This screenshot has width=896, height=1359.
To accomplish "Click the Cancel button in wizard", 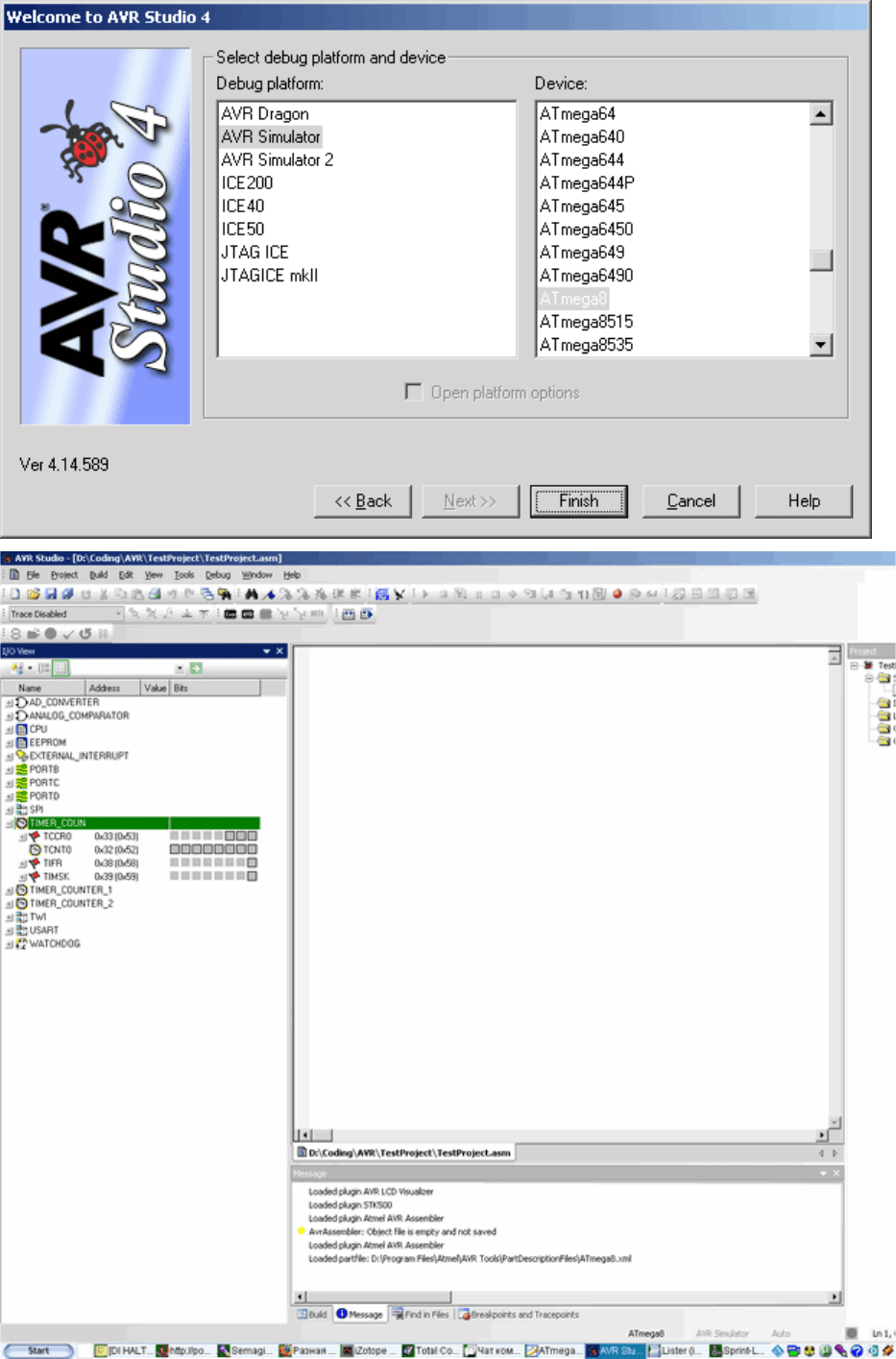I will 691,501.
